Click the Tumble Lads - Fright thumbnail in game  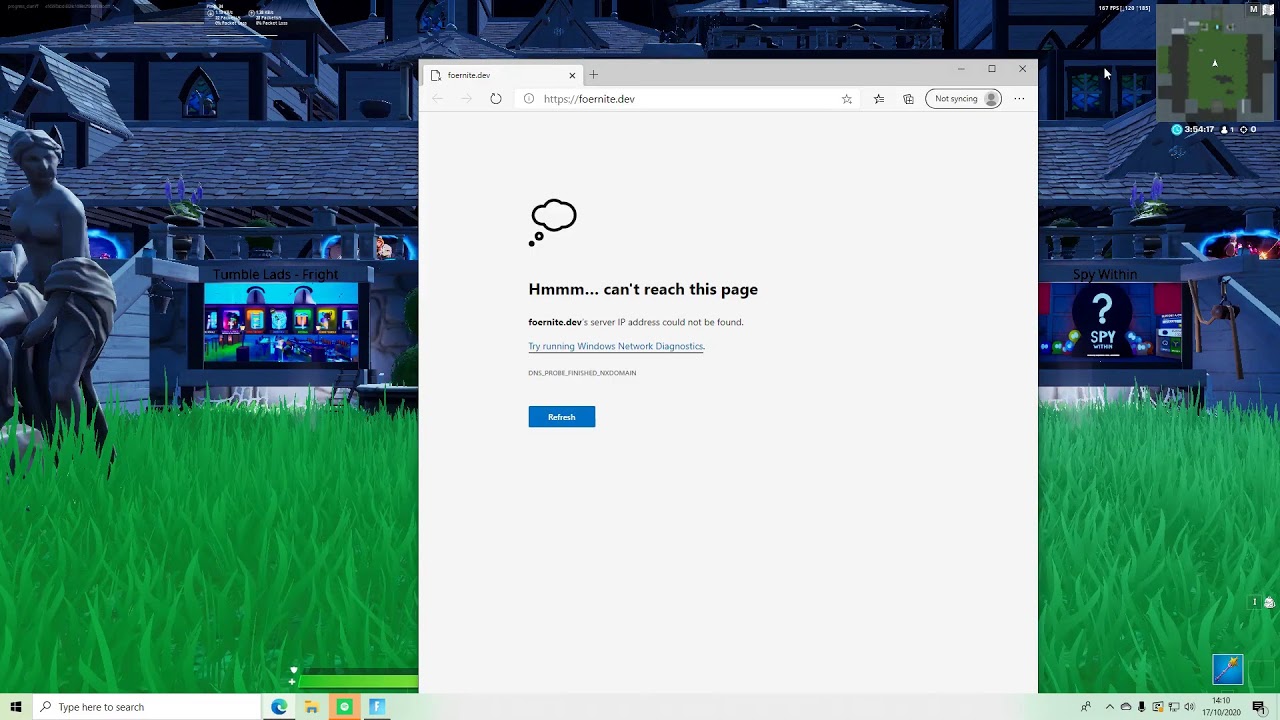(281, 323)
